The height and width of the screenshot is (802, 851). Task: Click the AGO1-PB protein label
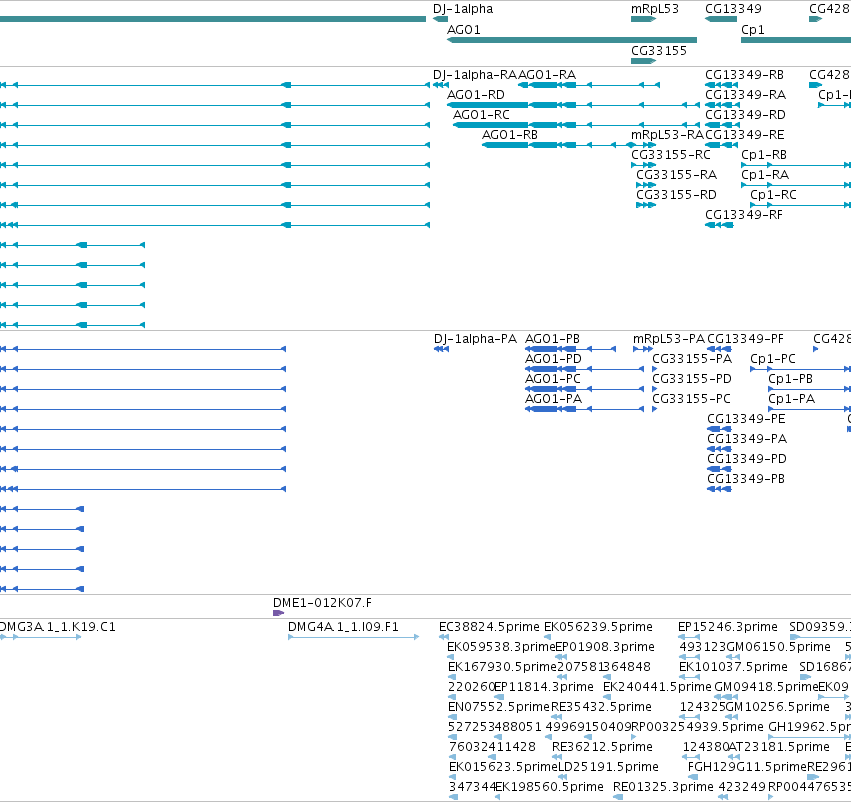[552, 339]
